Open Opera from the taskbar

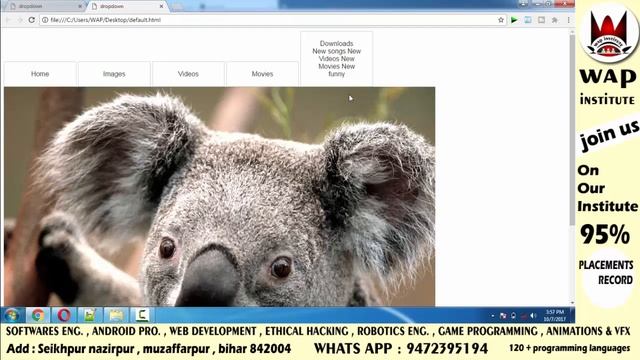pyautogui.click(x=64, y=315)
